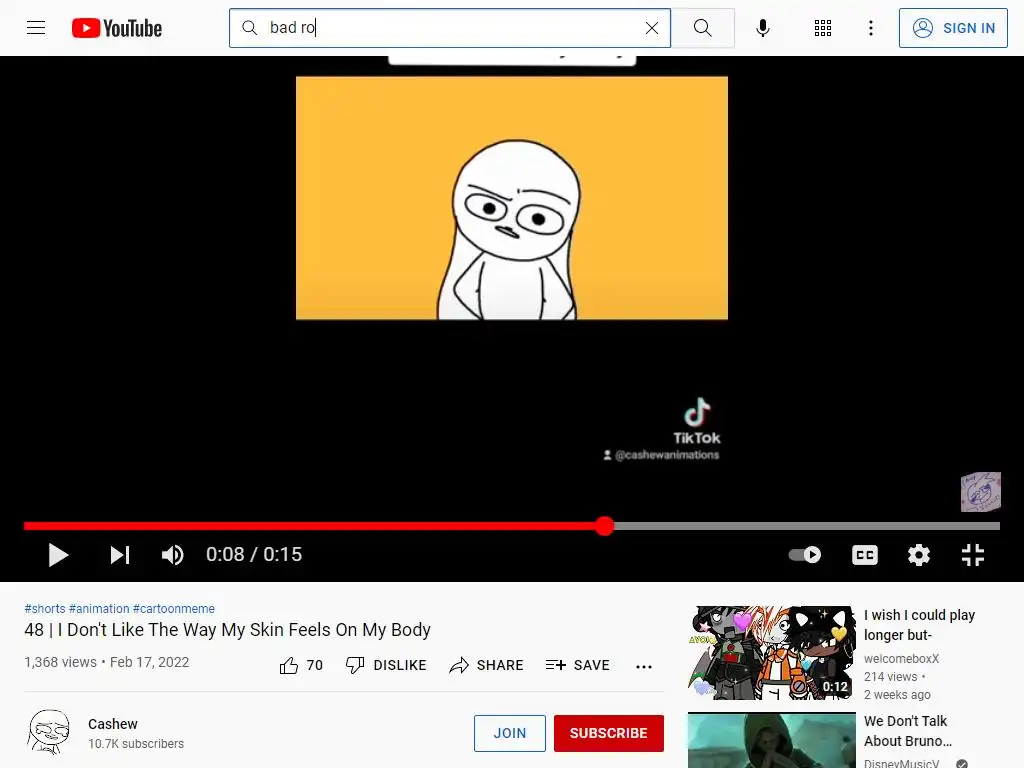SUBSCRIBE to the Cashew channel

pos(609,733)
